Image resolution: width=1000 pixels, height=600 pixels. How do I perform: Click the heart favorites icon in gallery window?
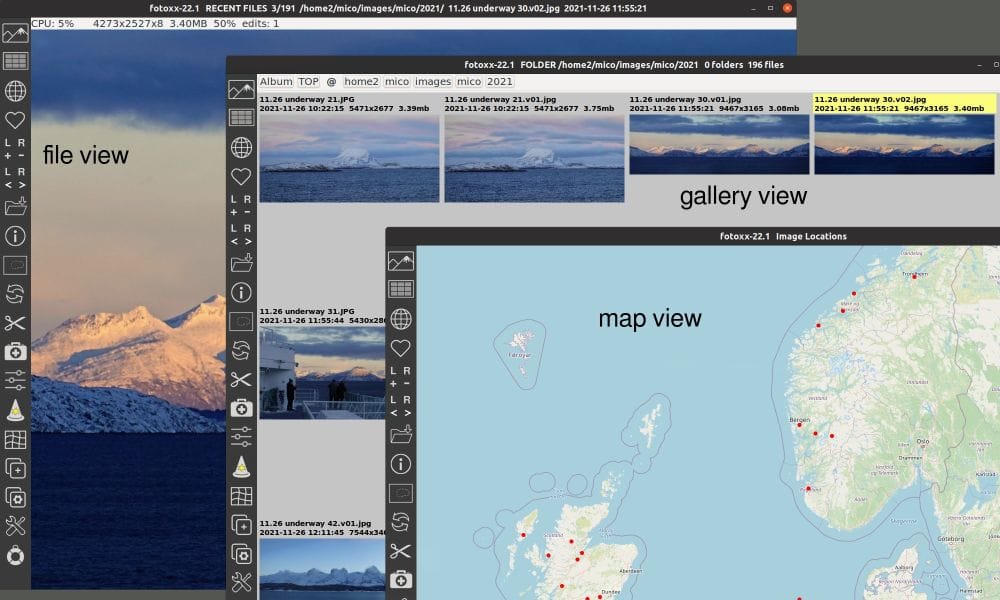click(x=241, y=176)
